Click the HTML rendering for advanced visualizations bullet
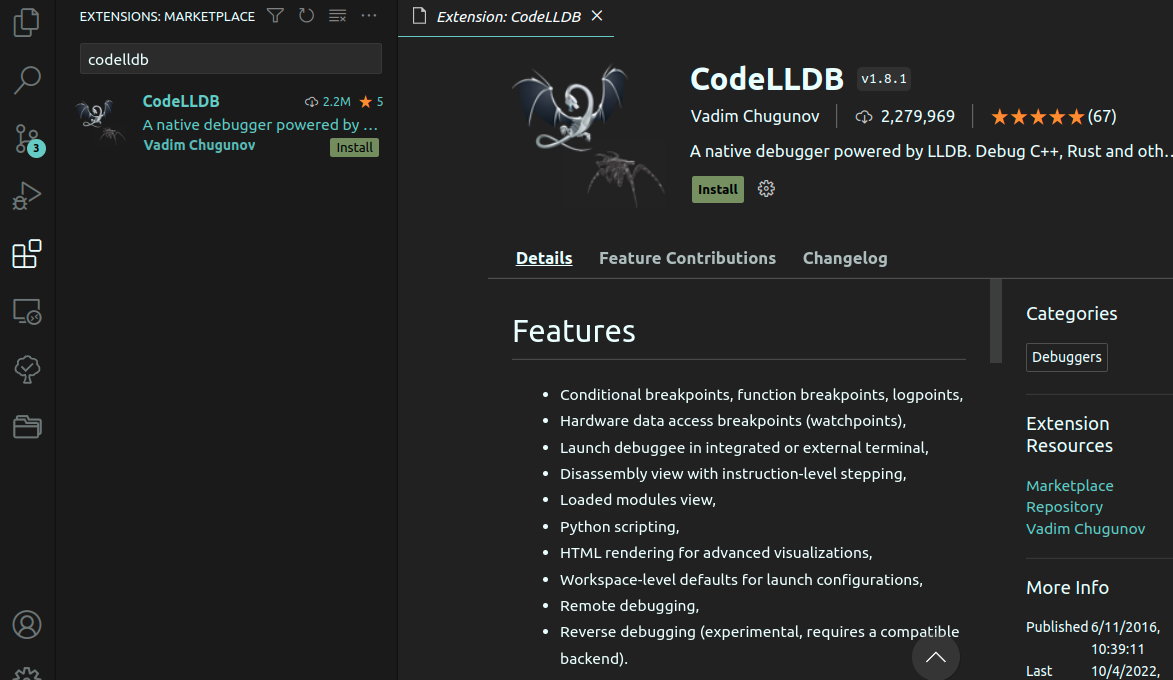The height and width of the screenshot is (680, 1173). pyautogui.click(x=716, y=553)
